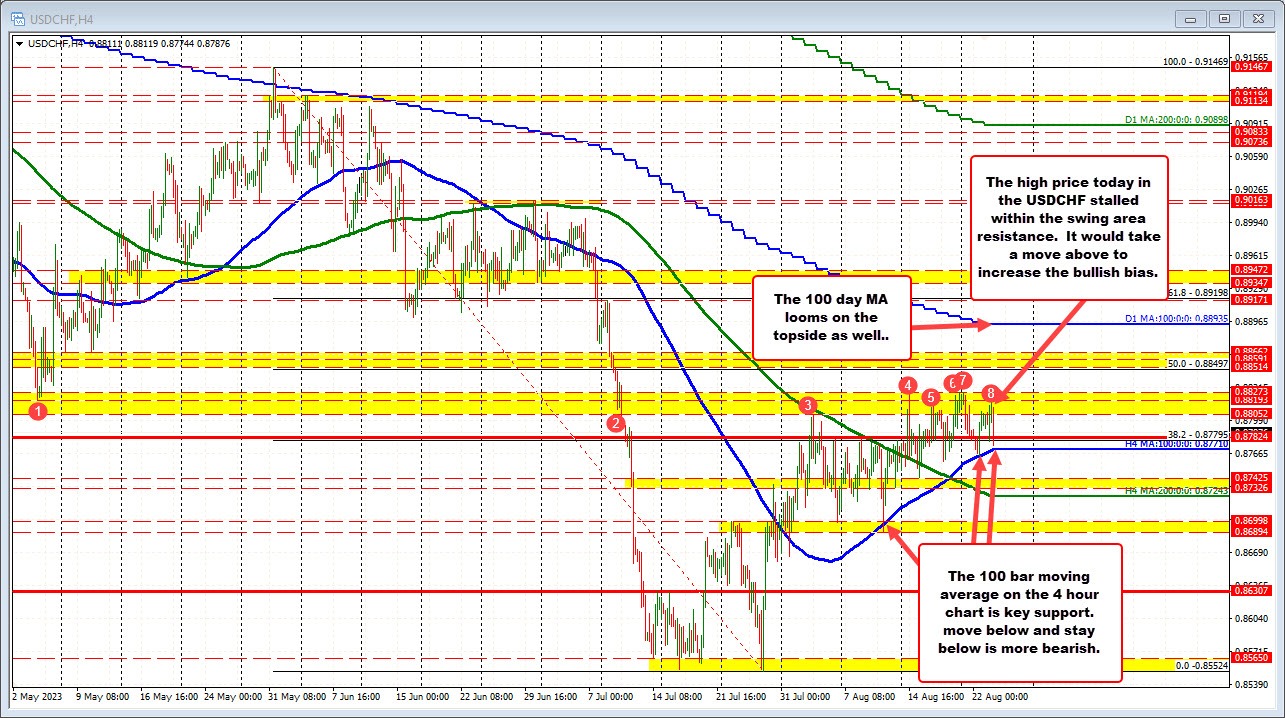Select marker 4 above the August swing high

click(908, 385)
